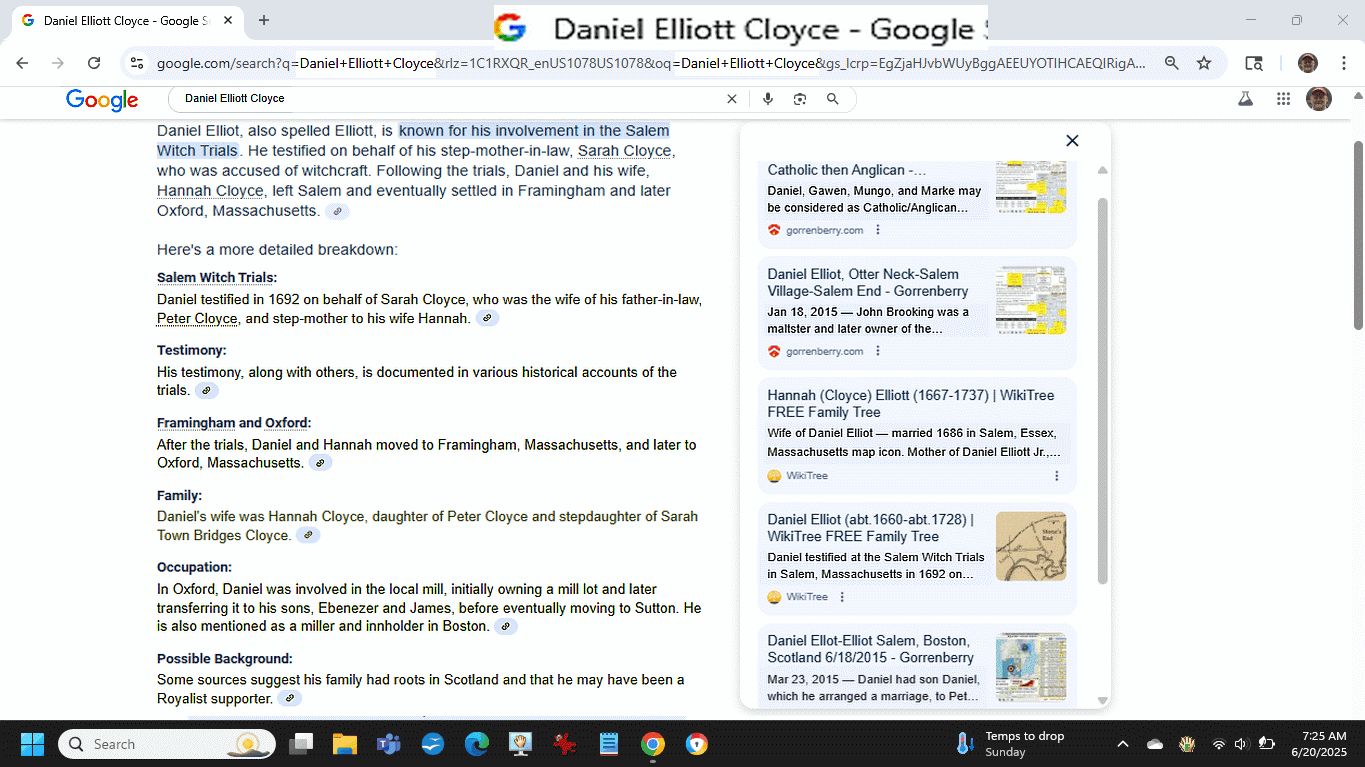Open options for Otter Neck-Salem gorrenberry result

[x=878, y=351]
